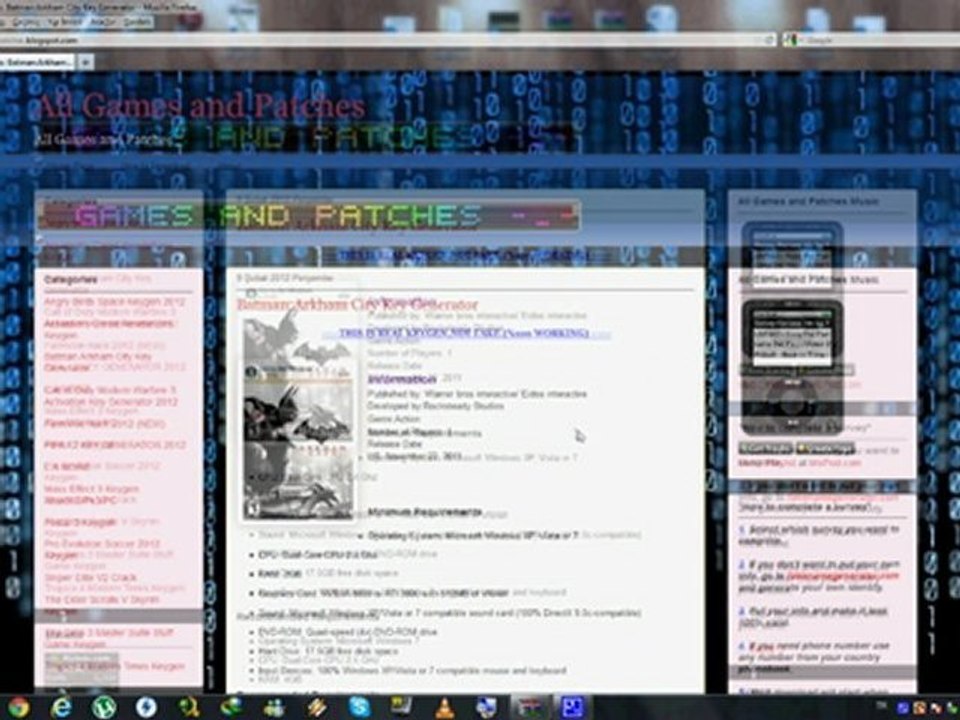This screenshot has height=720, width=960.
Task: Open the Araçlar menu in Firefox
Action: click(x=103, y=22)
